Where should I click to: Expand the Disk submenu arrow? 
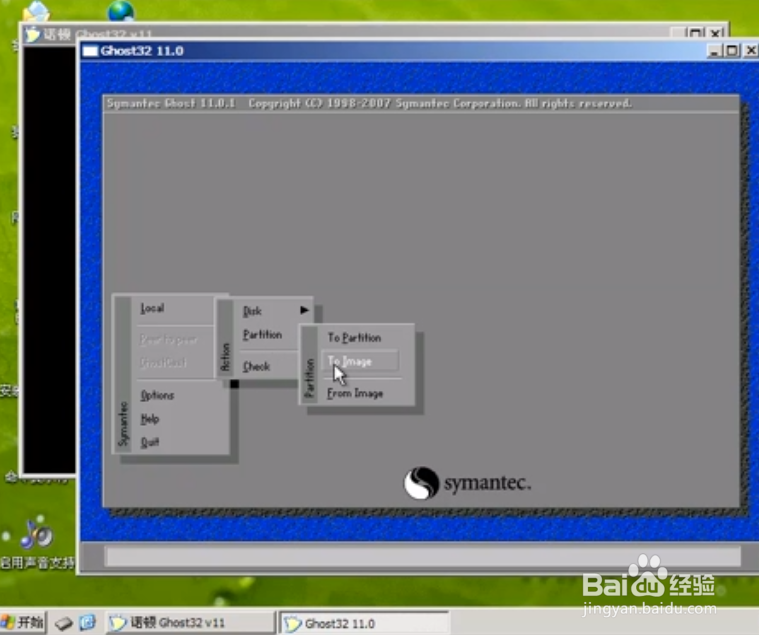[x=304, y=310]
